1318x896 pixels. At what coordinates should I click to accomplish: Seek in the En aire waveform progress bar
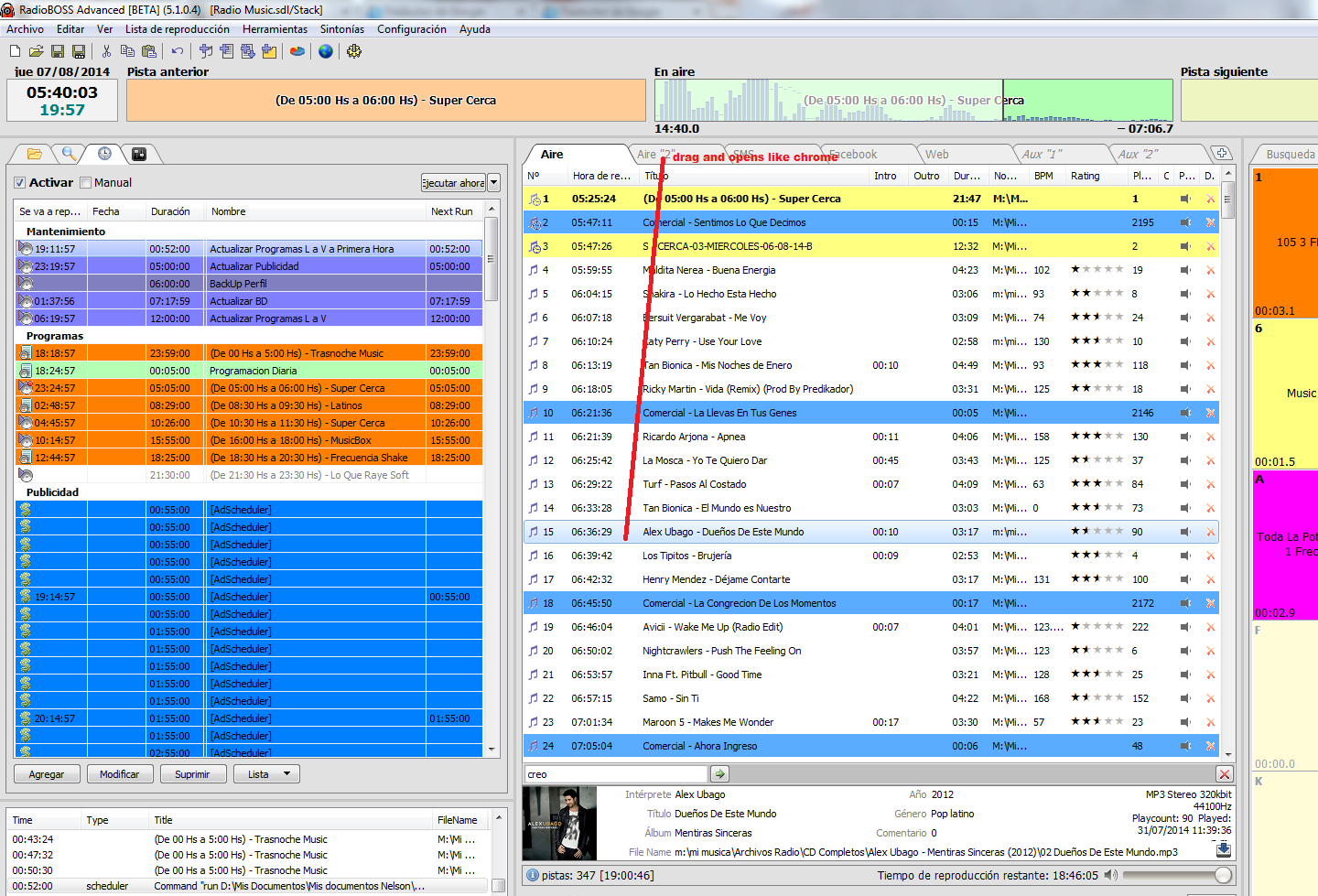pyautogui.click(x=913, y=100)
